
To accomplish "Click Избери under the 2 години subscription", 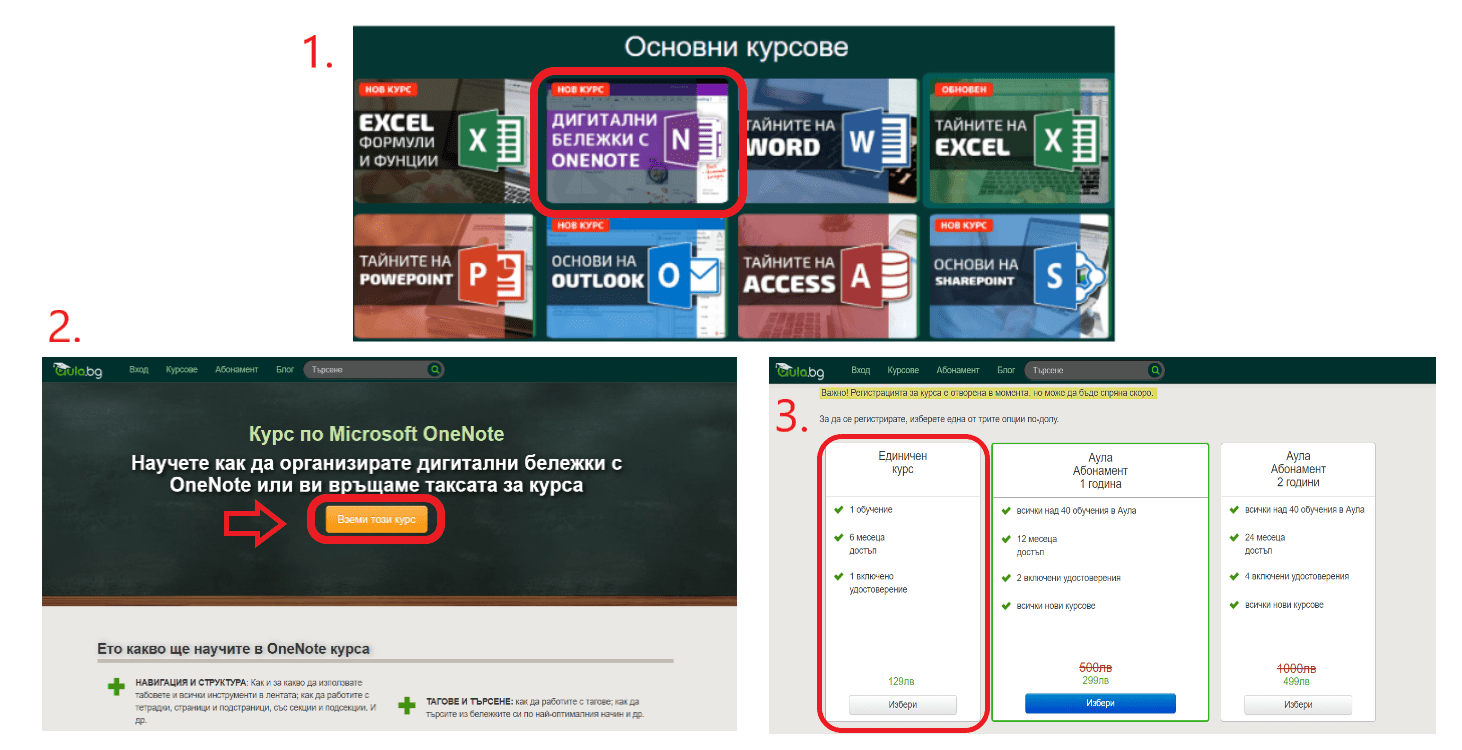I will (x=1298, y=705).
